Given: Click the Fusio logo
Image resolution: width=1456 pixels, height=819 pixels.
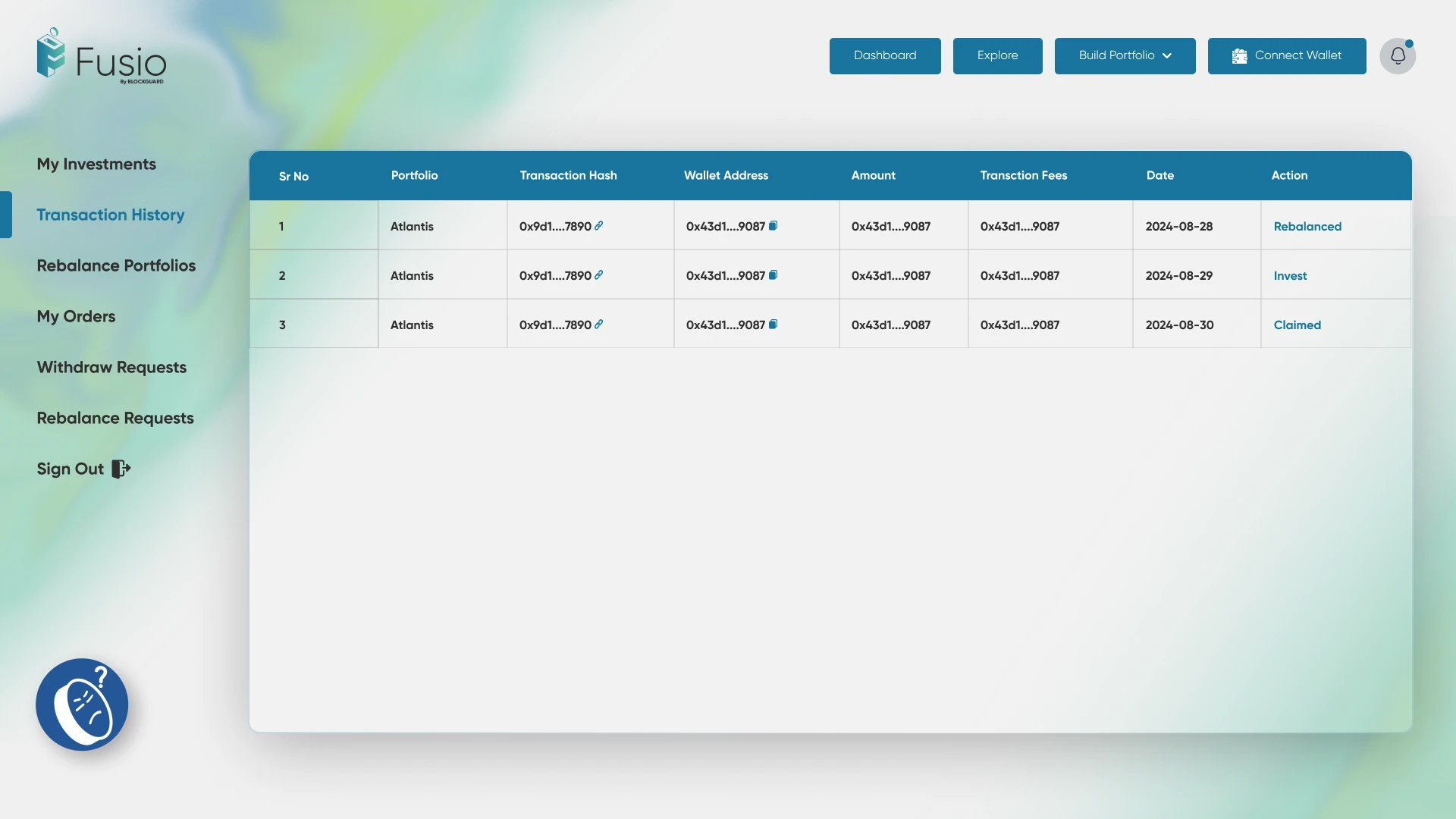Looking at the screenshot, I should (102, 56).
